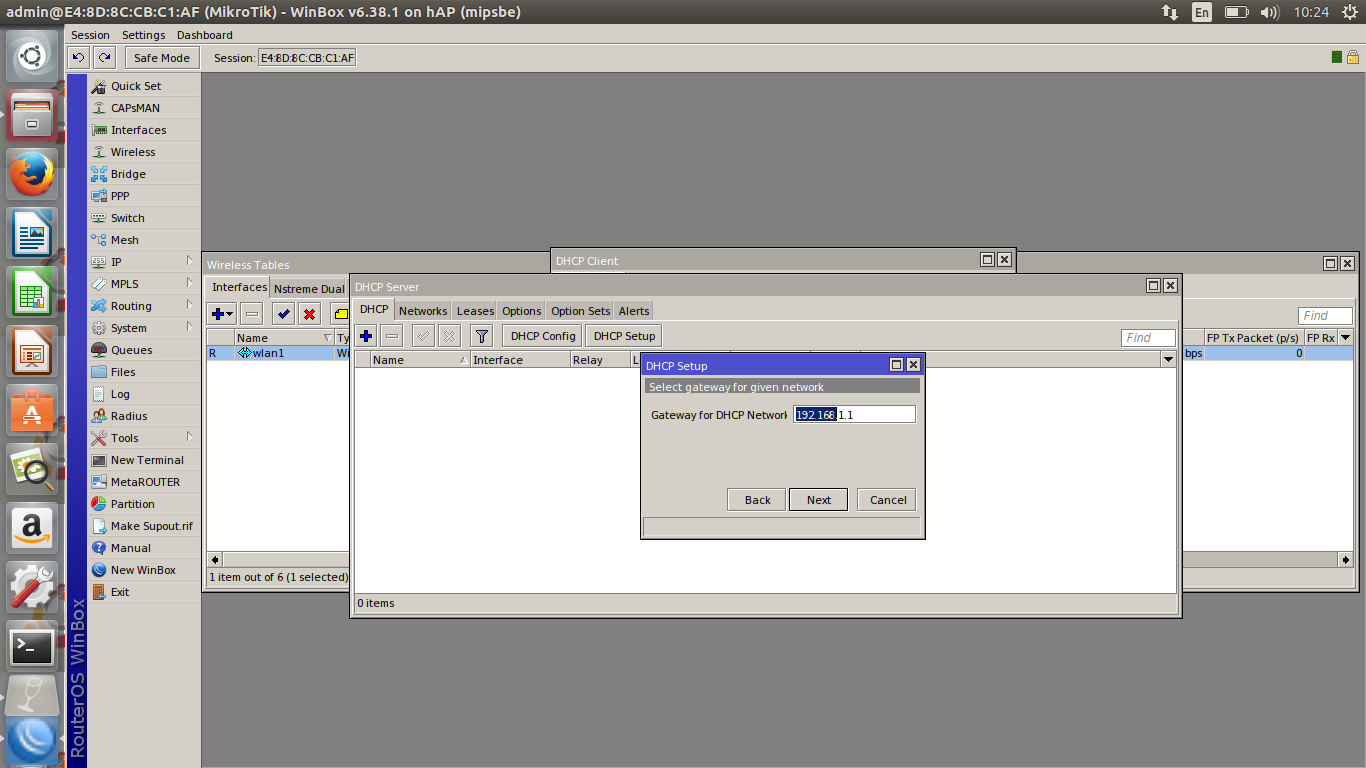Click the DHCP Server filter funnel icon

[x=482, y=336]
